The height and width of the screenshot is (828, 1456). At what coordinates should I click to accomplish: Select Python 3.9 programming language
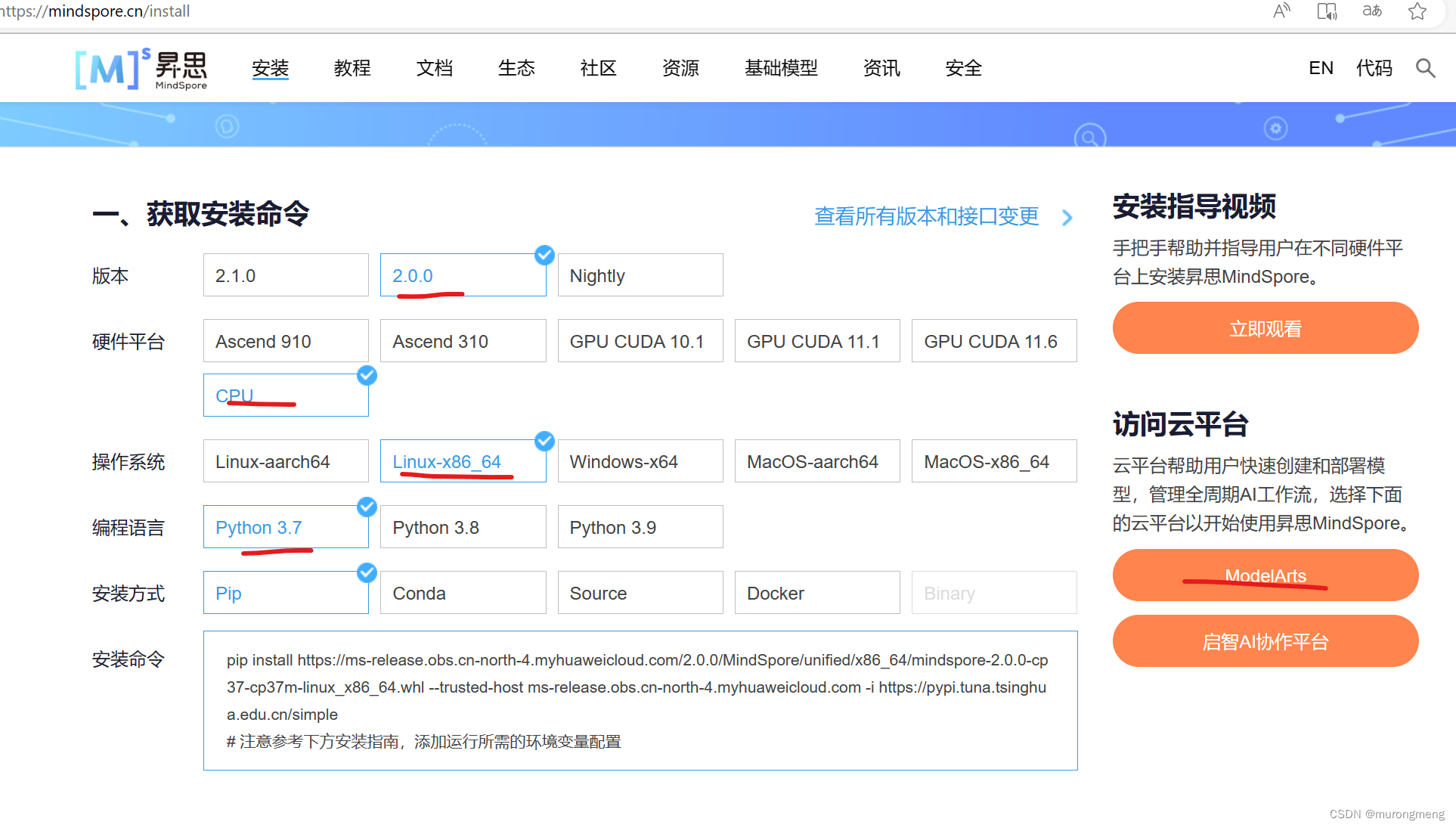[x=640, y=526]
